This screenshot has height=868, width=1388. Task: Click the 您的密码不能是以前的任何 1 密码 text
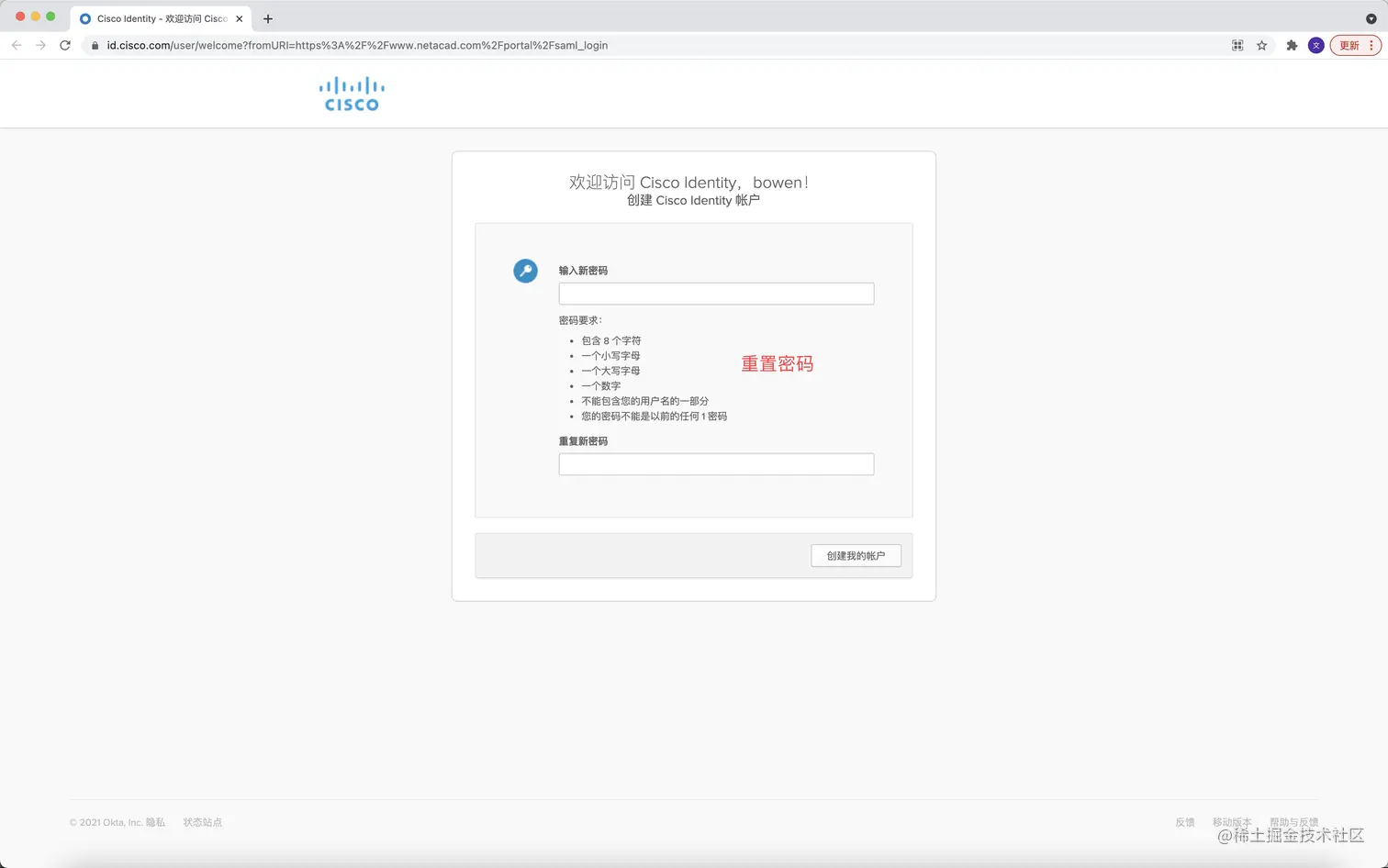655,417
